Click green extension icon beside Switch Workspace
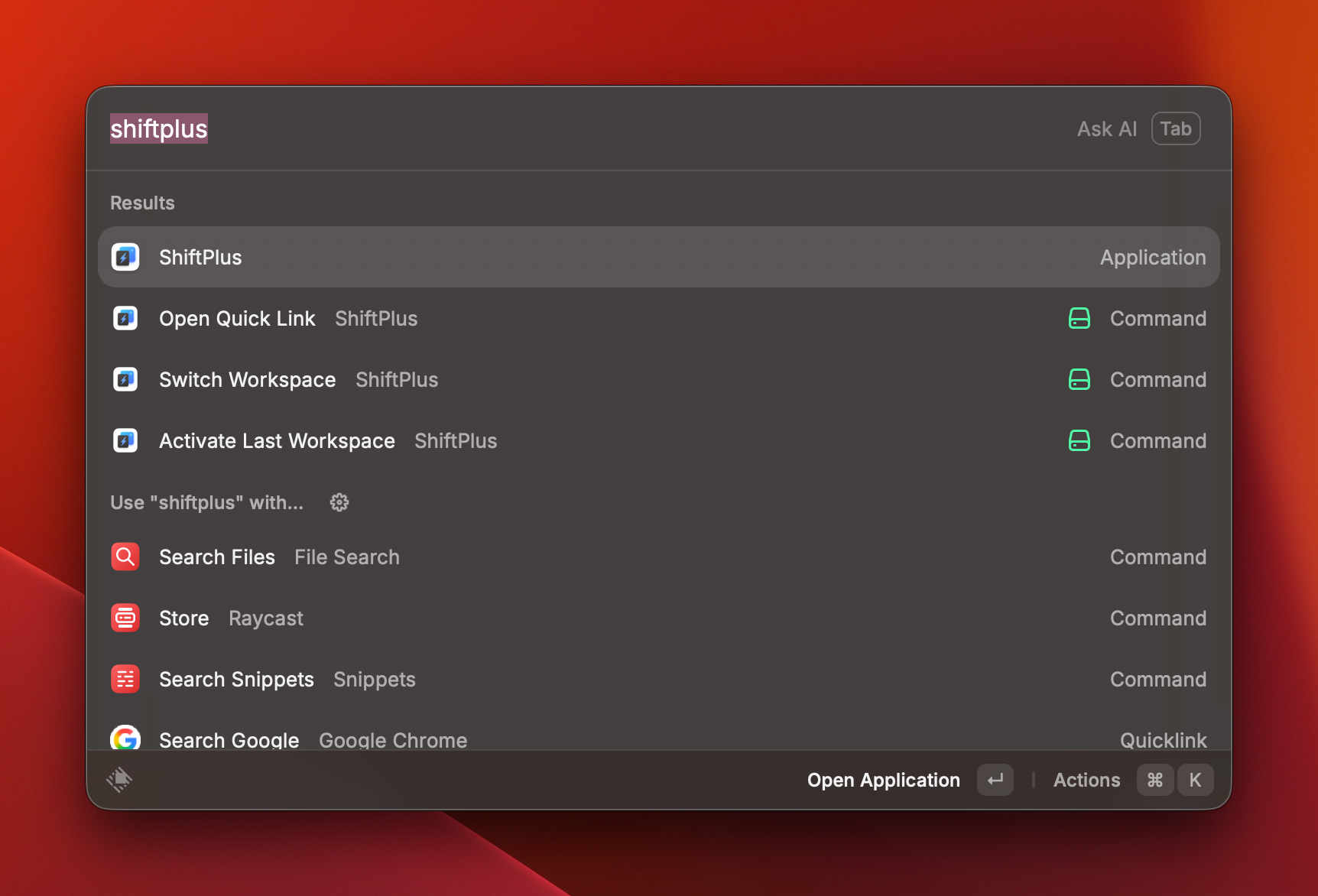 click(1079, 379)
